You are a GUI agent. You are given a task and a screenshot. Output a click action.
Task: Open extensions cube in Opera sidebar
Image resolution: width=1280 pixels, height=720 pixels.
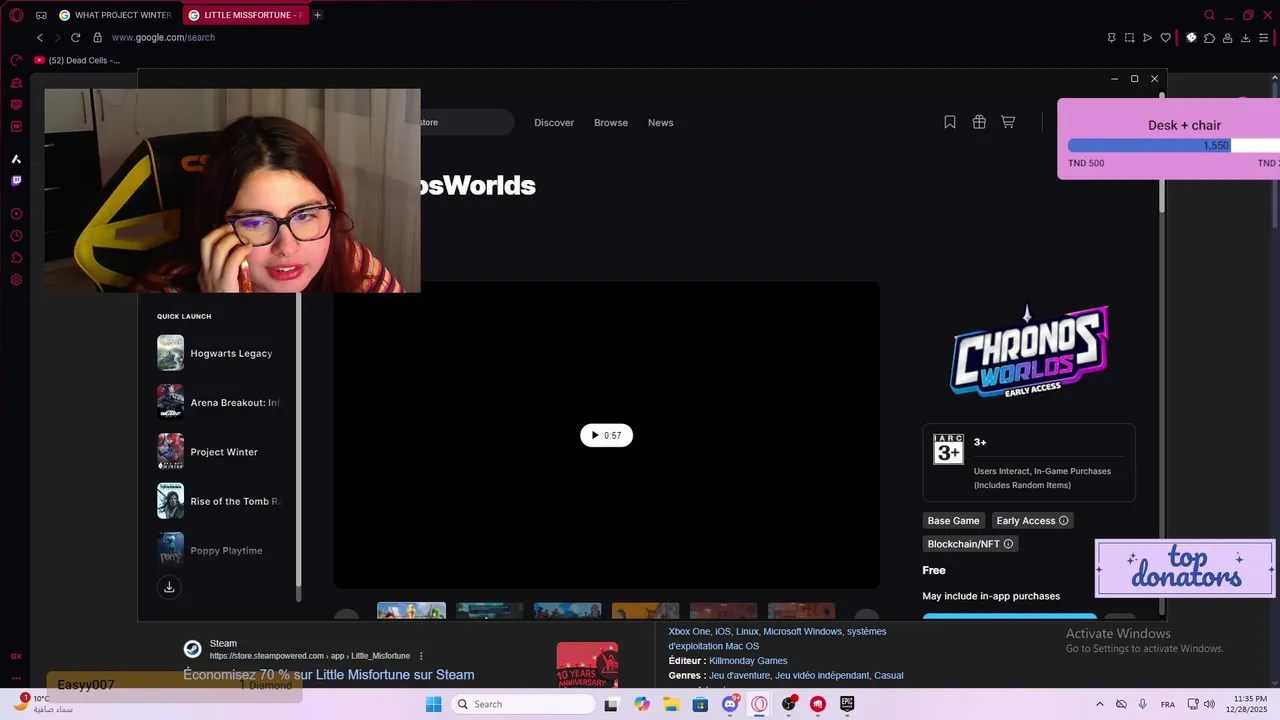pos(16,258)
